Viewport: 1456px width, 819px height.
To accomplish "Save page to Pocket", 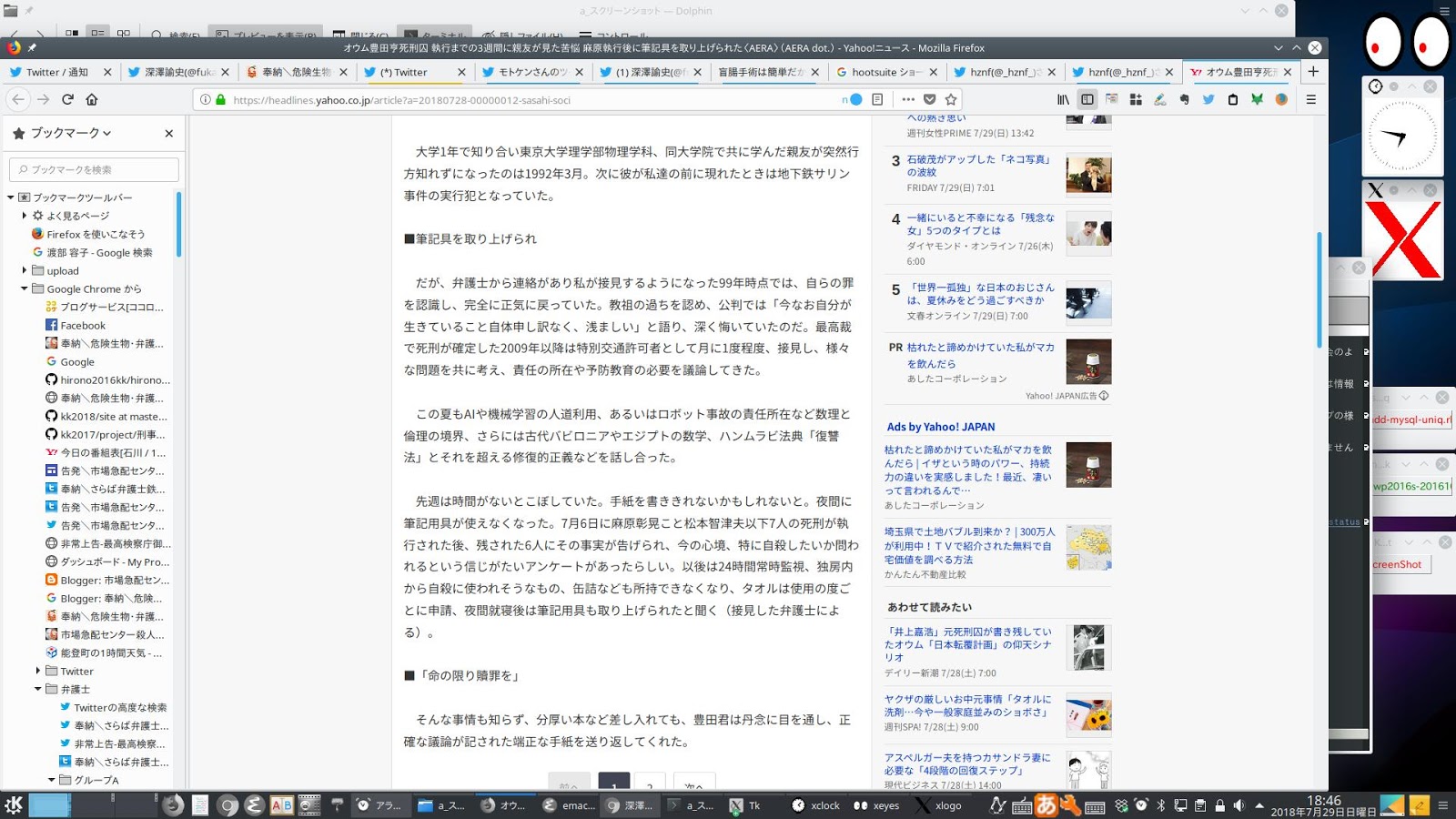I will pos(929,99).
